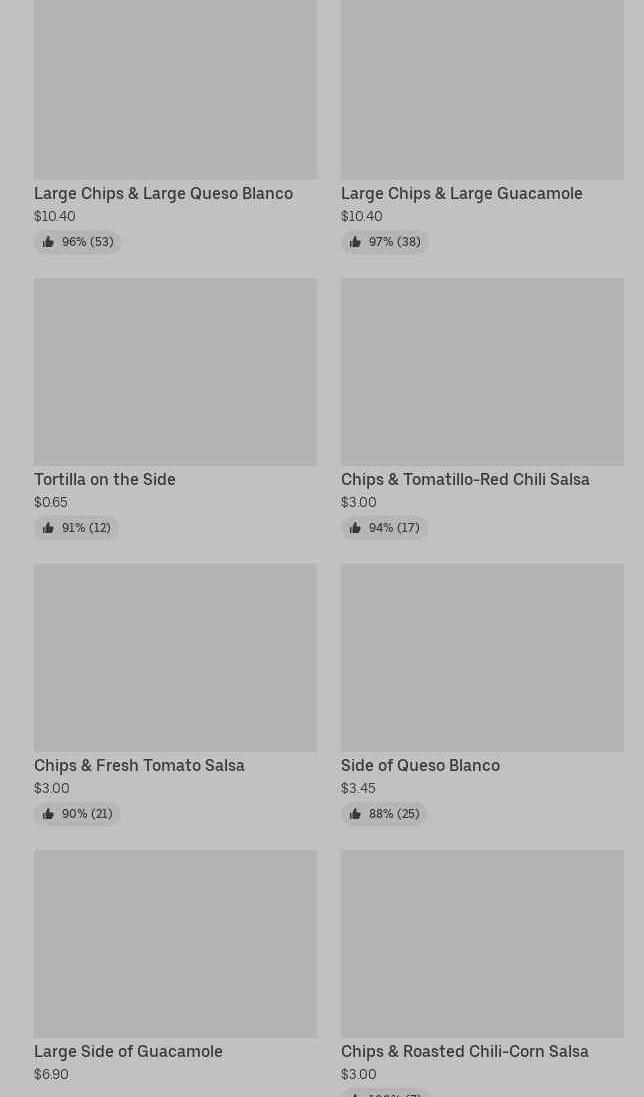Click the $6.90 price of Large Side of Guacamole

(x=51, y=1074)
